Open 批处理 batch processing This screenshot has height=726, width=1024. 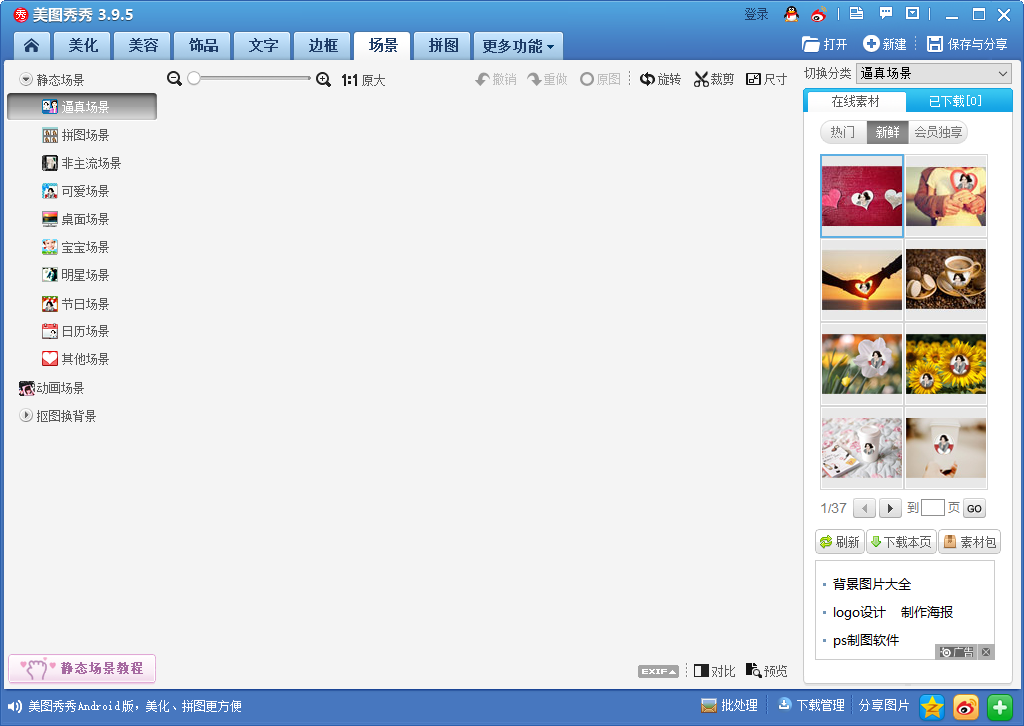[x=729, y=706]
